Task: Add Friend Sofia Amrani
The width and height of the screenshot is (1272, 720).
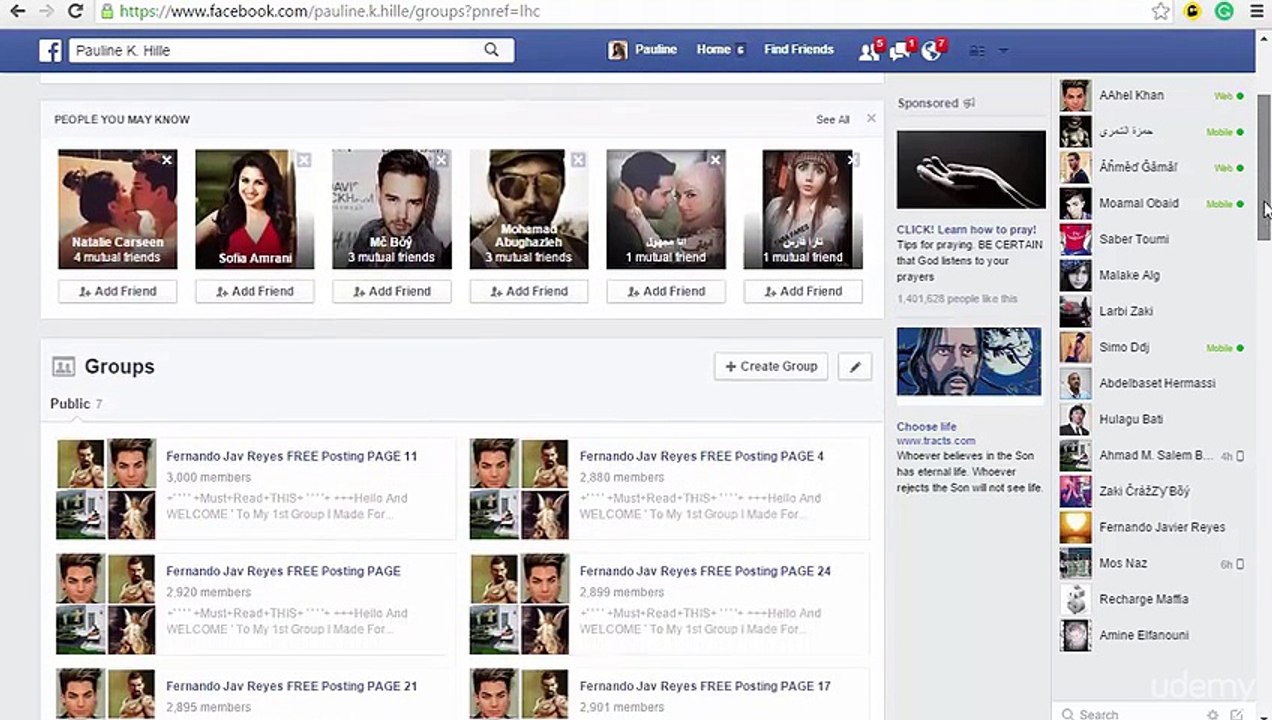Action: tap(254, 291)
